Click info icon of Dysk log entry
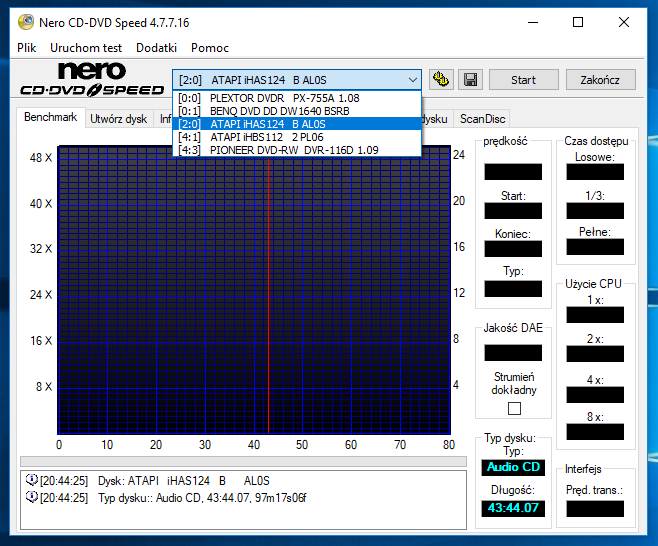This screenshot has width=658, height=546. [31, 480]
